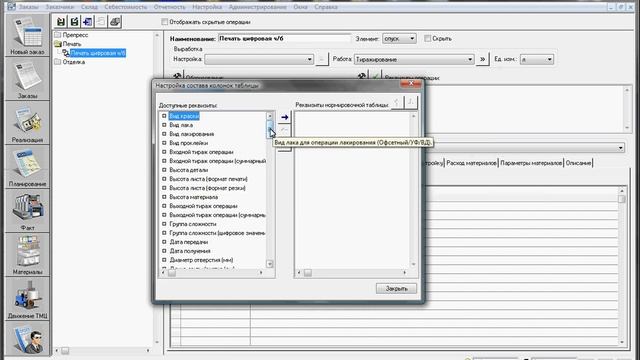
Task: Tick the box beside Вид проклейки
Action: pos(164,143)
